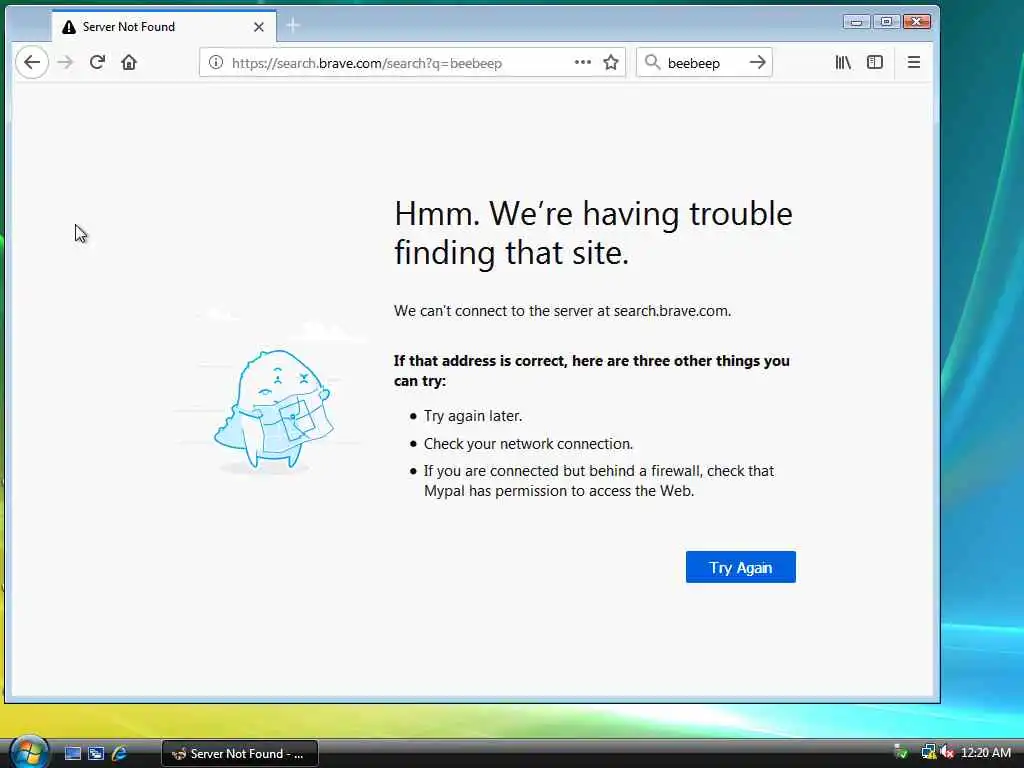Click the heading "Hmm. We're having trouble"
Screen dimensions: 1024x768
coord(593,214)
